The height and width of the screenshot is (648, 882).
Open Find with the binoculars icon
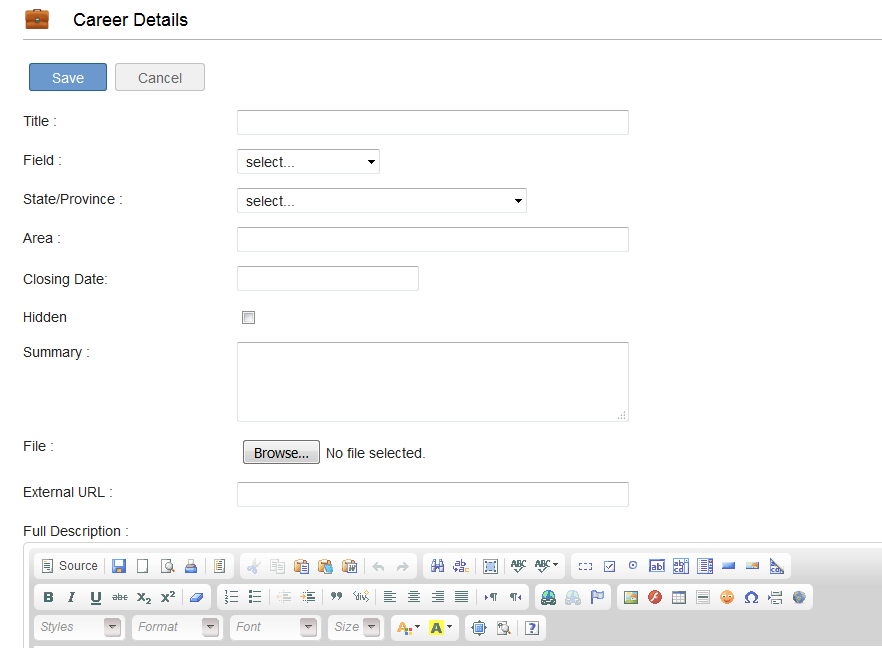(x=437, y=566)
